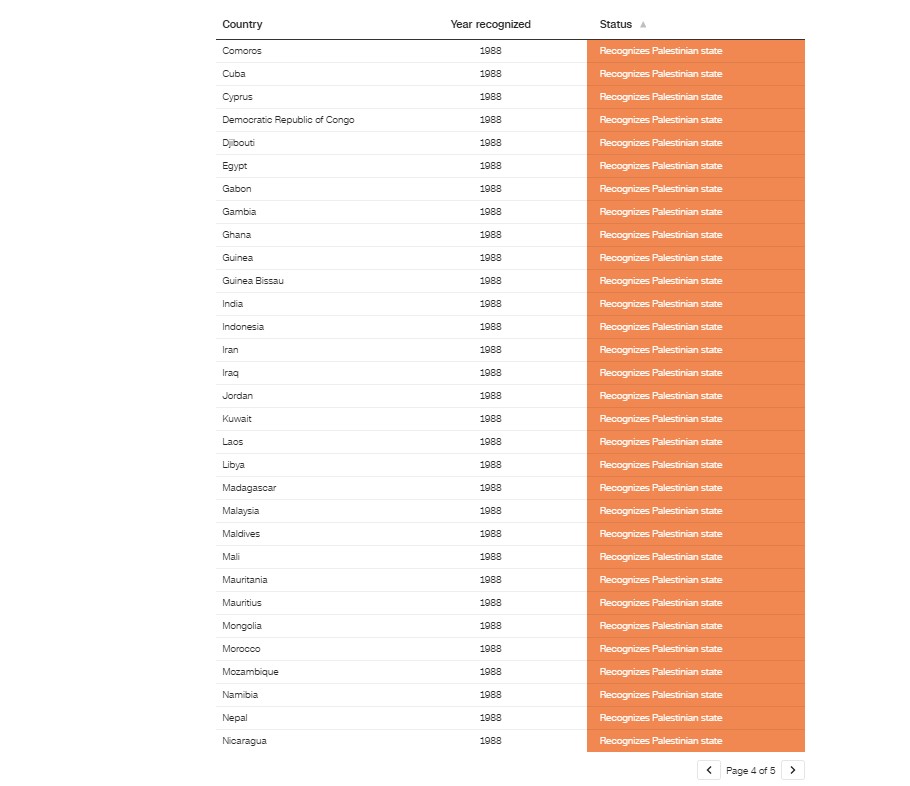Click Egypt's orange status cell
910x786 pixels.
point(660,166)
